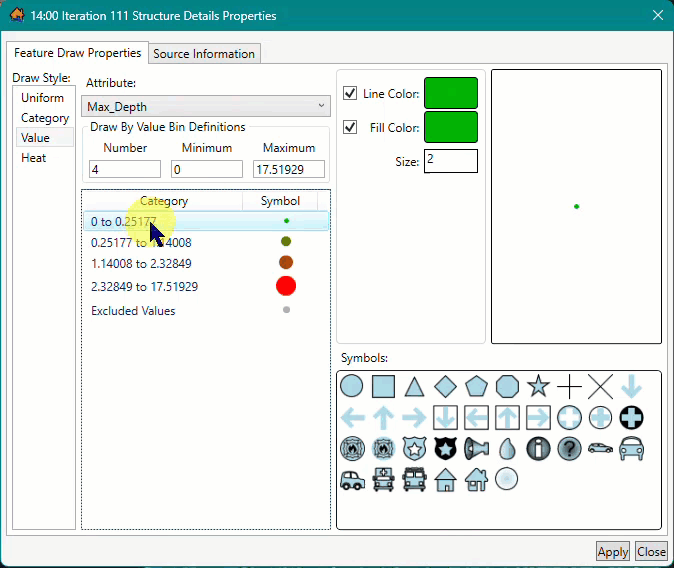
Task: Select the faded circle symbol in last row
Action: [506, 479]
